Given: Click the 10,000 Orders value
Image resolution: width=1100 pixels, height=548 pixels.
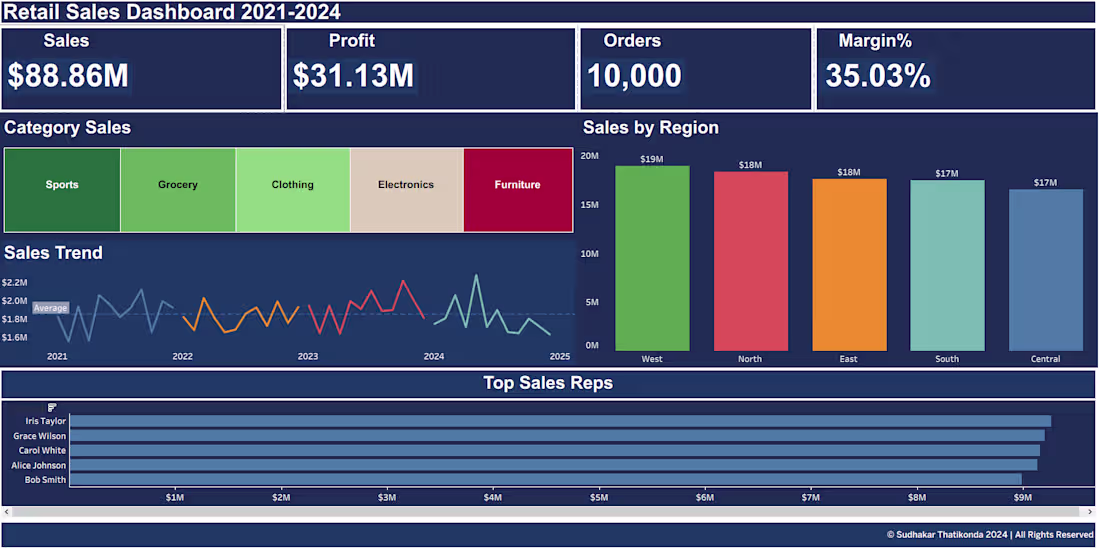Looking at the screenshot, I should (634, 76).
